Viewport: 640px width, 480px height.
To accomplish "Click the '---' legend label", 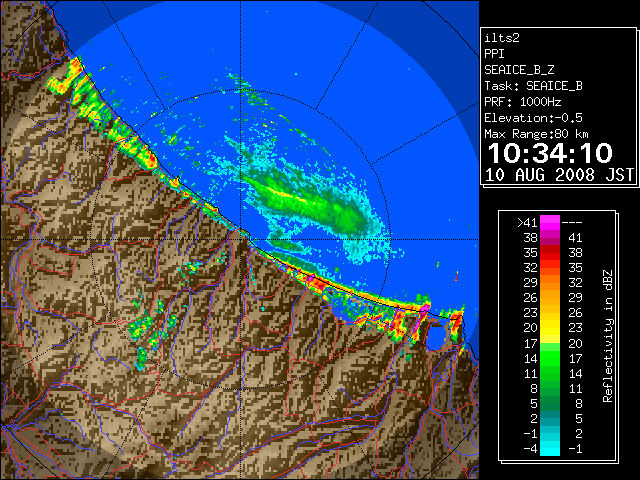I will point(572,223).
